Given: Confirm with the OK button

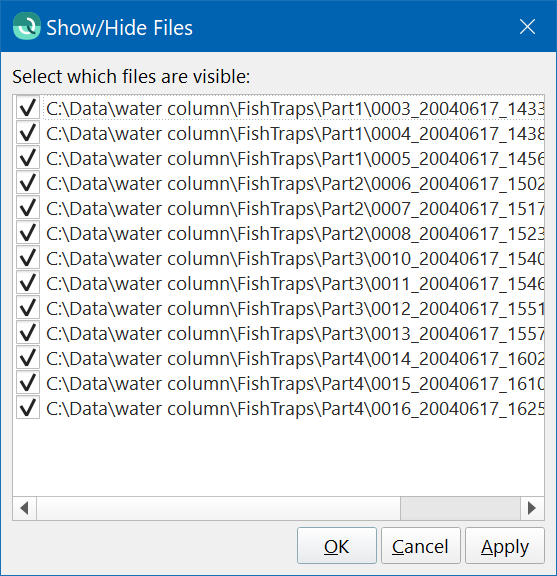Looking at the screenshot, I should pyautogui.click(x=337, y=546).
